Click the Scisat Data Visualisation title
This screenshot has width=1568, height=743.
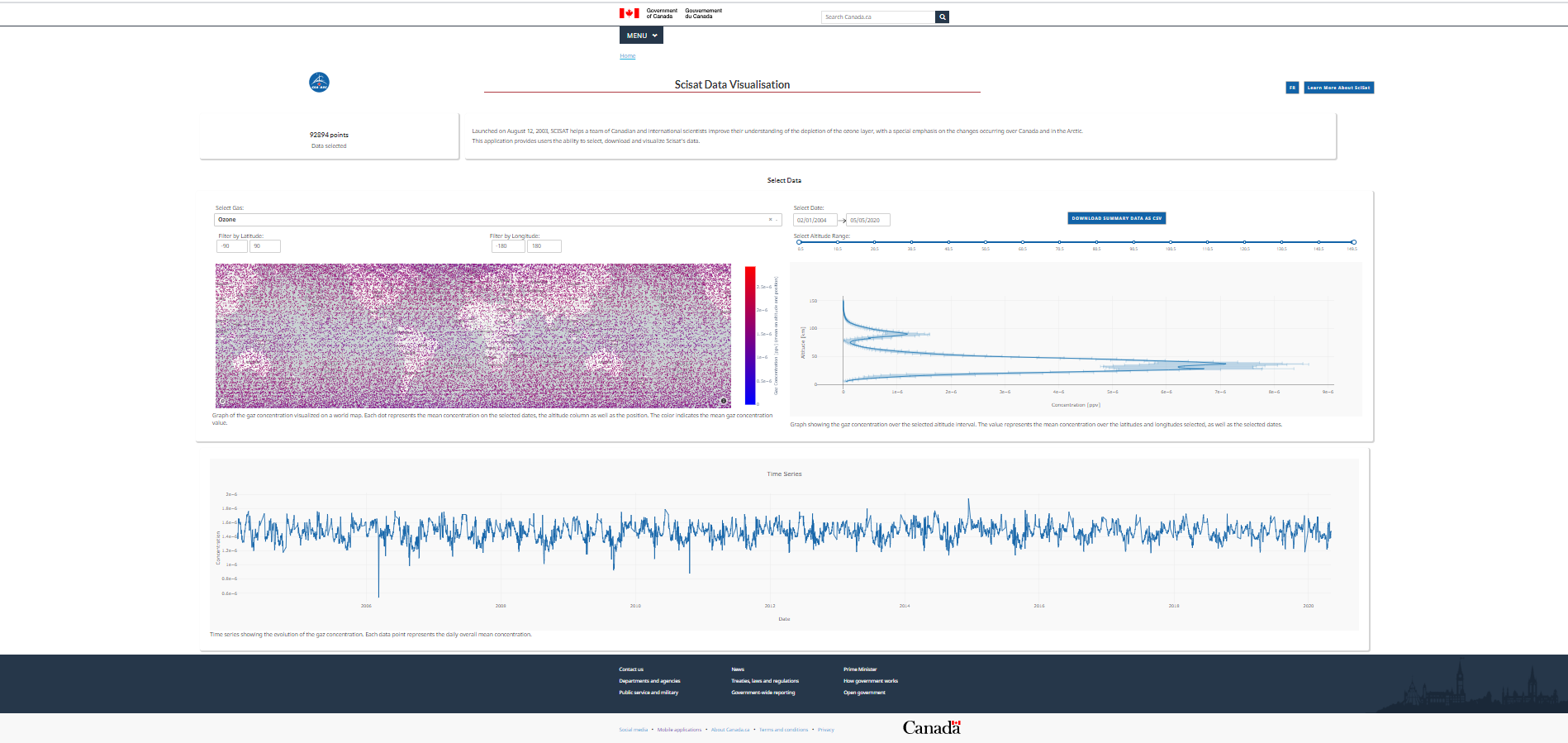pyautogui.click(x=732, y=84)
